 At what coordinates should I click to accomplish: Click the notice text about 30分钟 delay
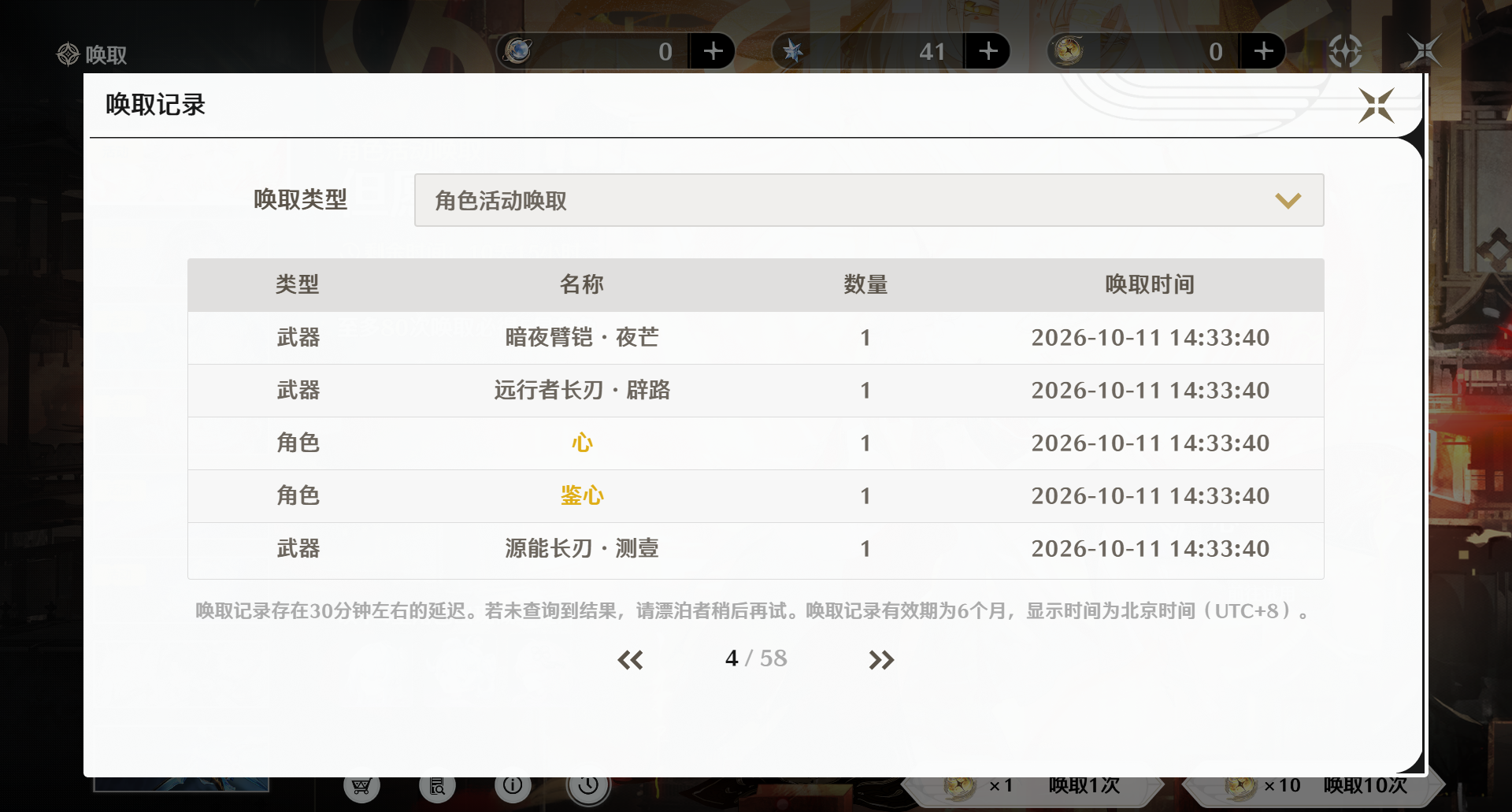coord(754,611)
